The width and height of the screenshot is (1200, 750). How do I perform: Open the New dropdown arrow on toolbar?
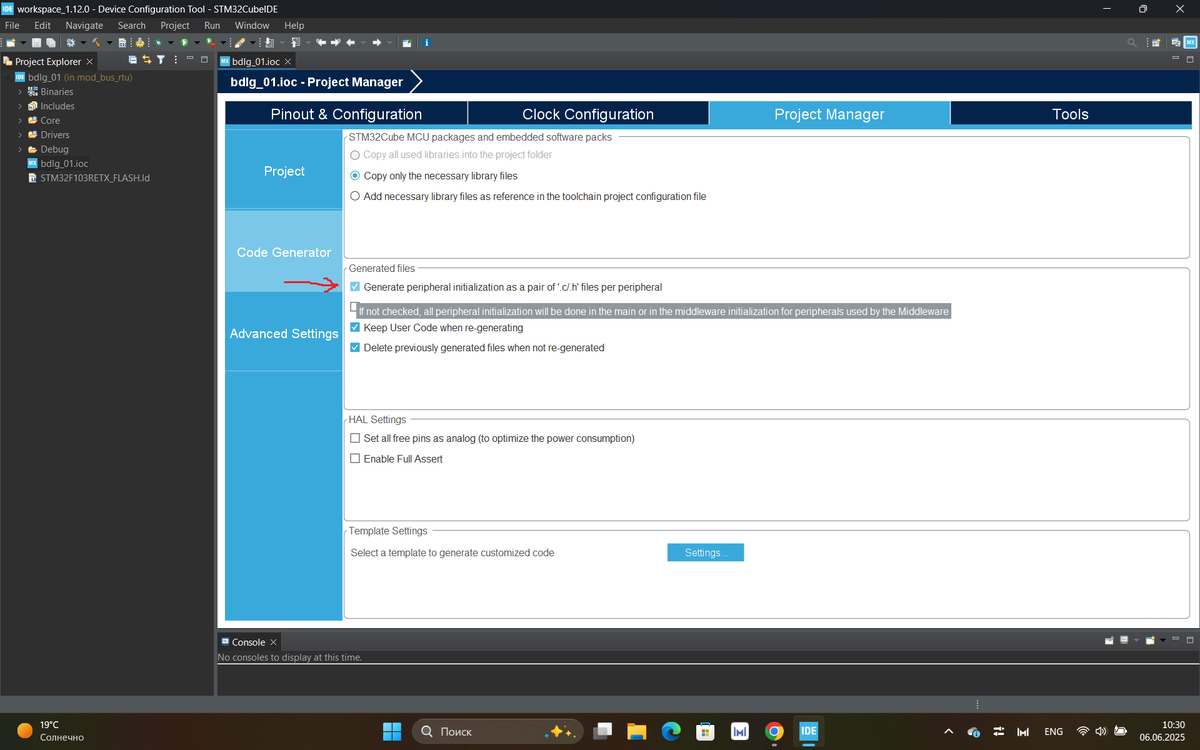click(23, 42)
